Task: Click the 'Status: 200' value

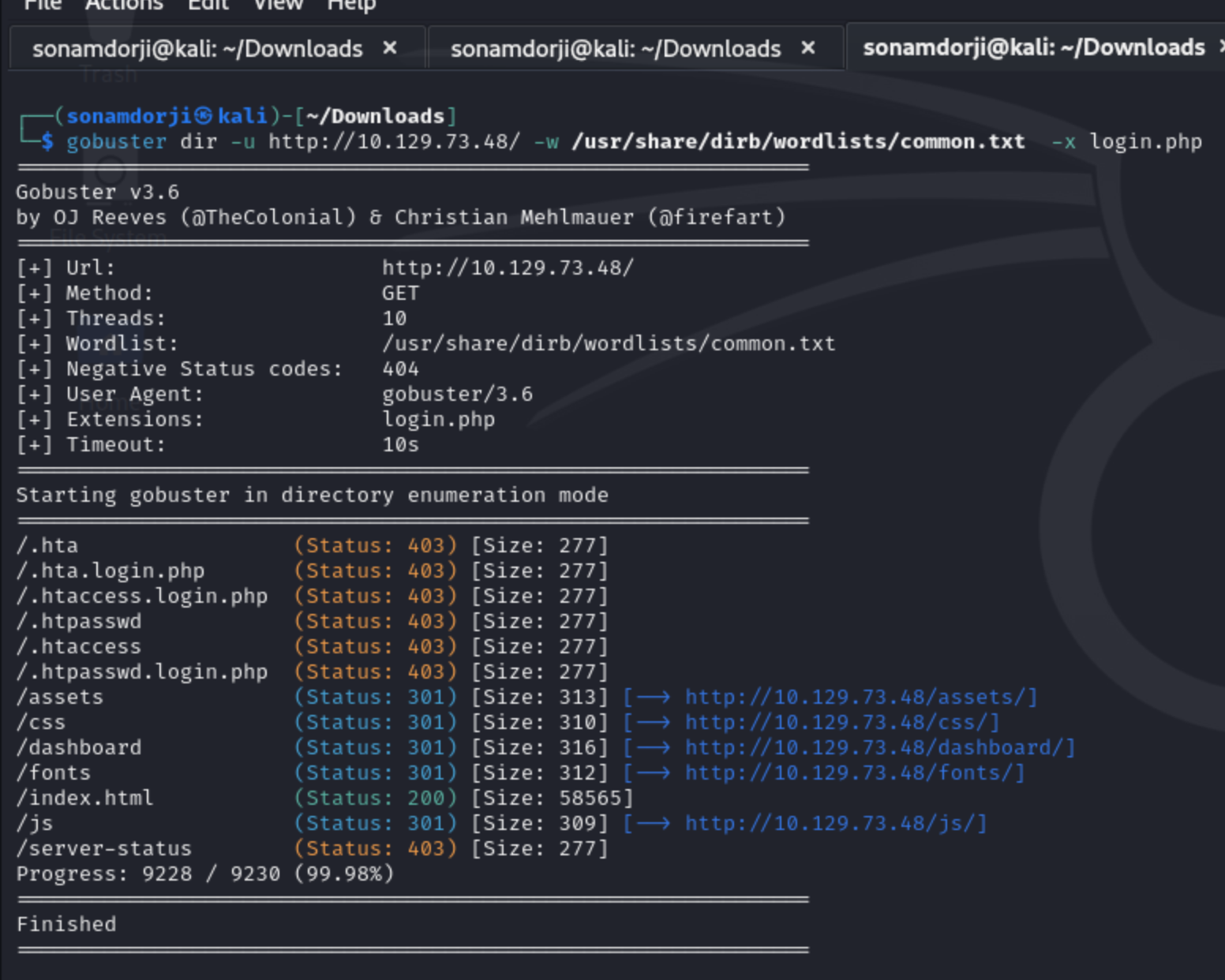Action: [x=375, y=799]
